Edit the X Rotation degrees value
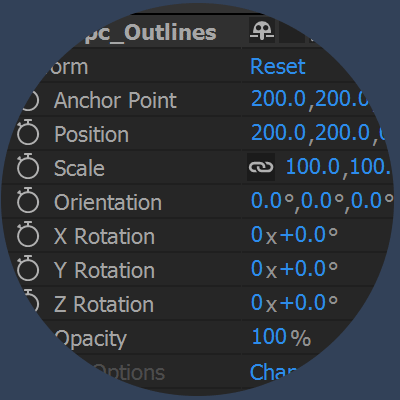 309,234
